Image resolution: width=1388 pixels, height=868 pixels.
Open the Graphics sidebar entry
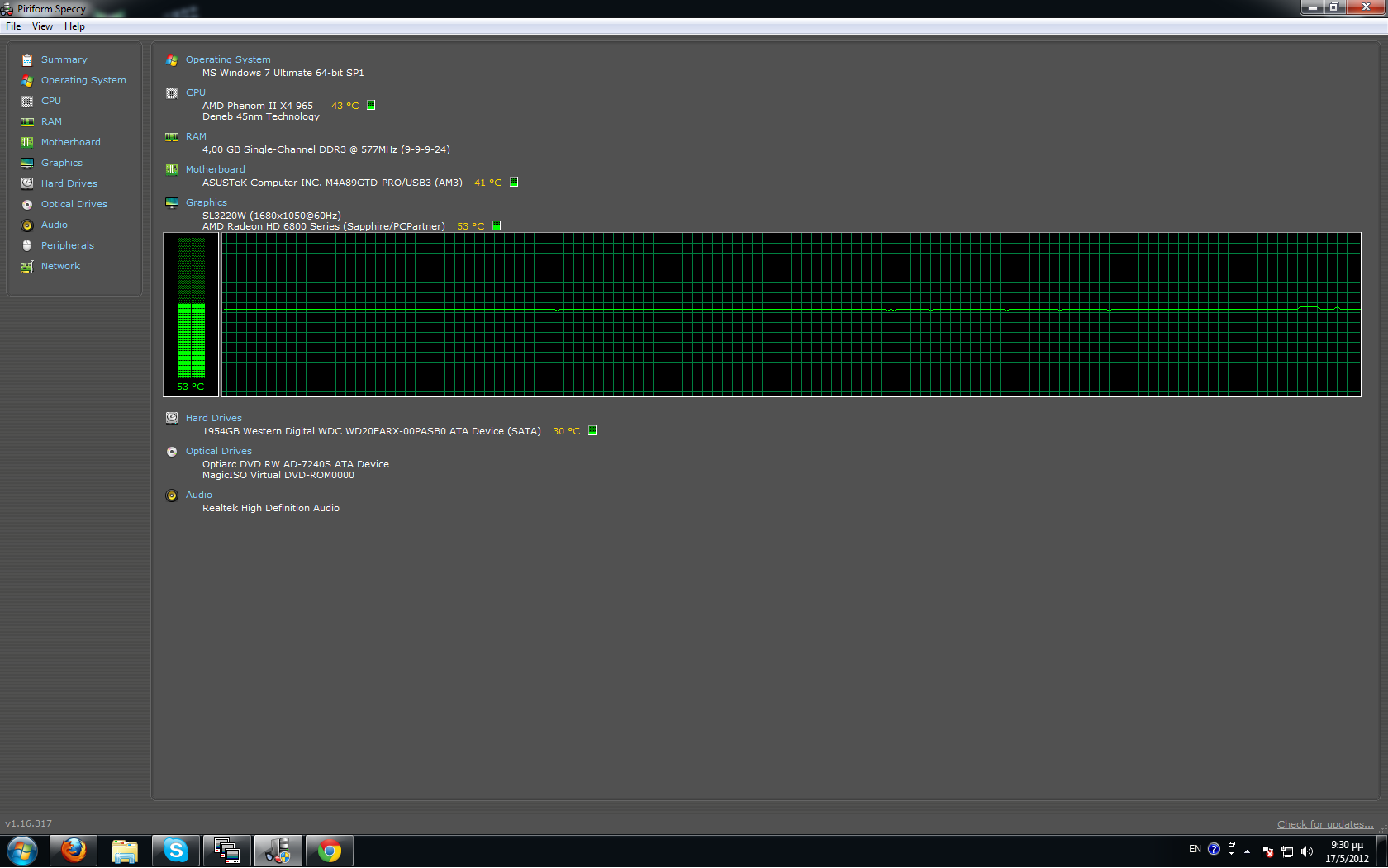(x=62, y=163)
